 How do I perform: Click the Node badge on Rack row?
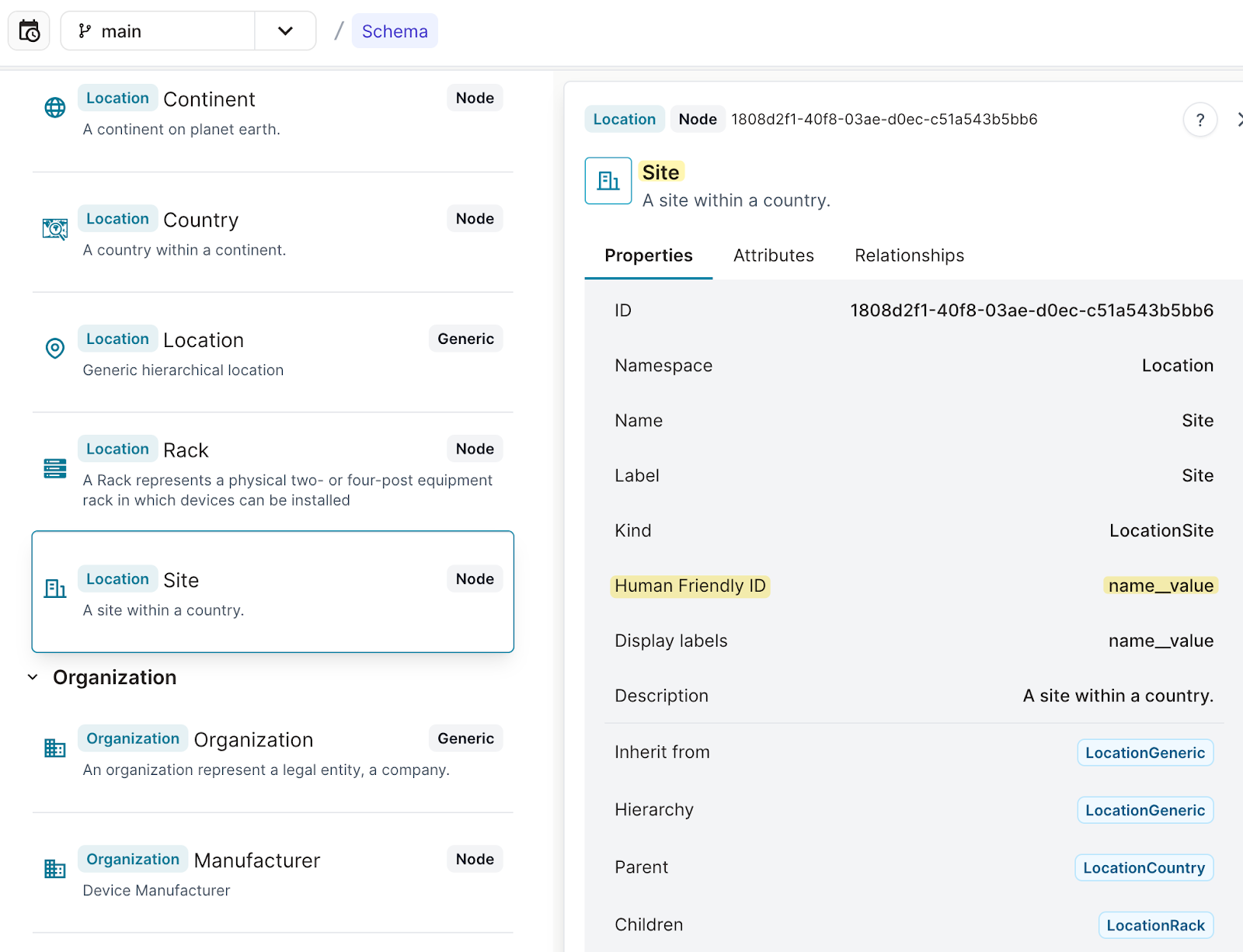click(475, 449)
